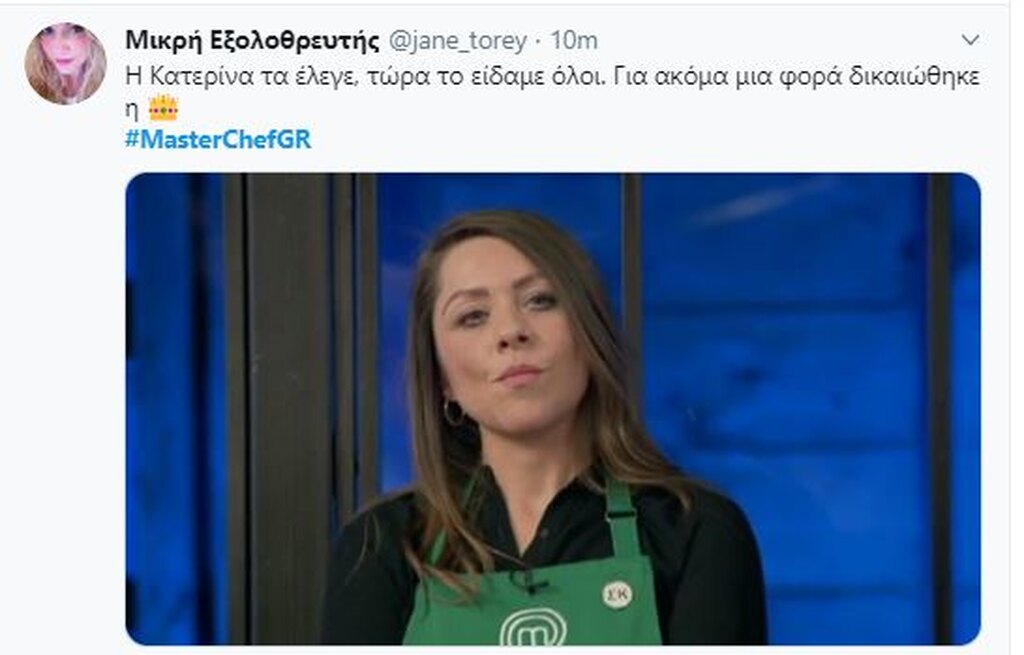Open the attached photo of the contestant
The image size is (1024, 655).
coord(552,409)
